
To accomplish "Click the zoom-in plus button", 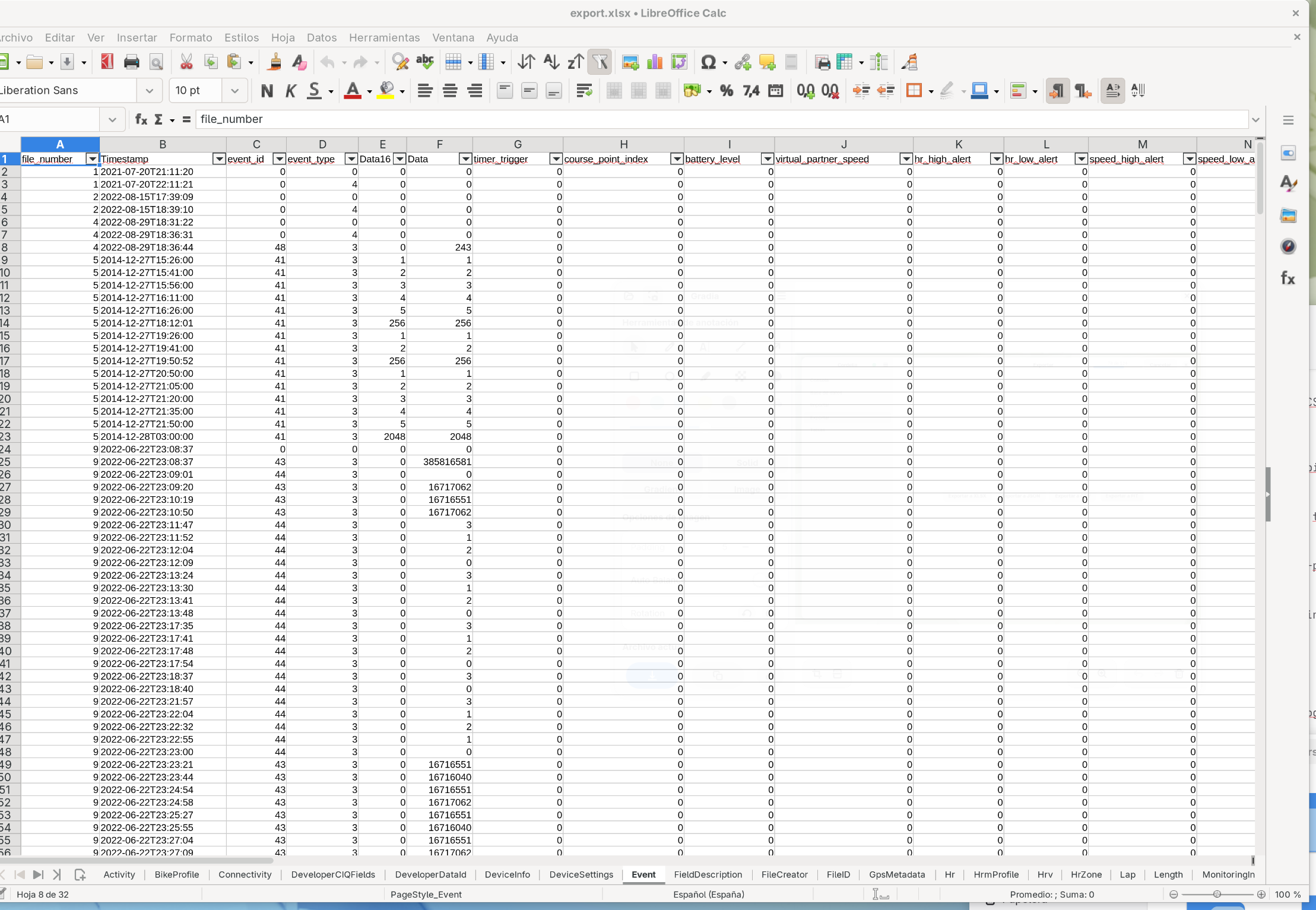I will pyautogui.click(x=1261, y=894).
